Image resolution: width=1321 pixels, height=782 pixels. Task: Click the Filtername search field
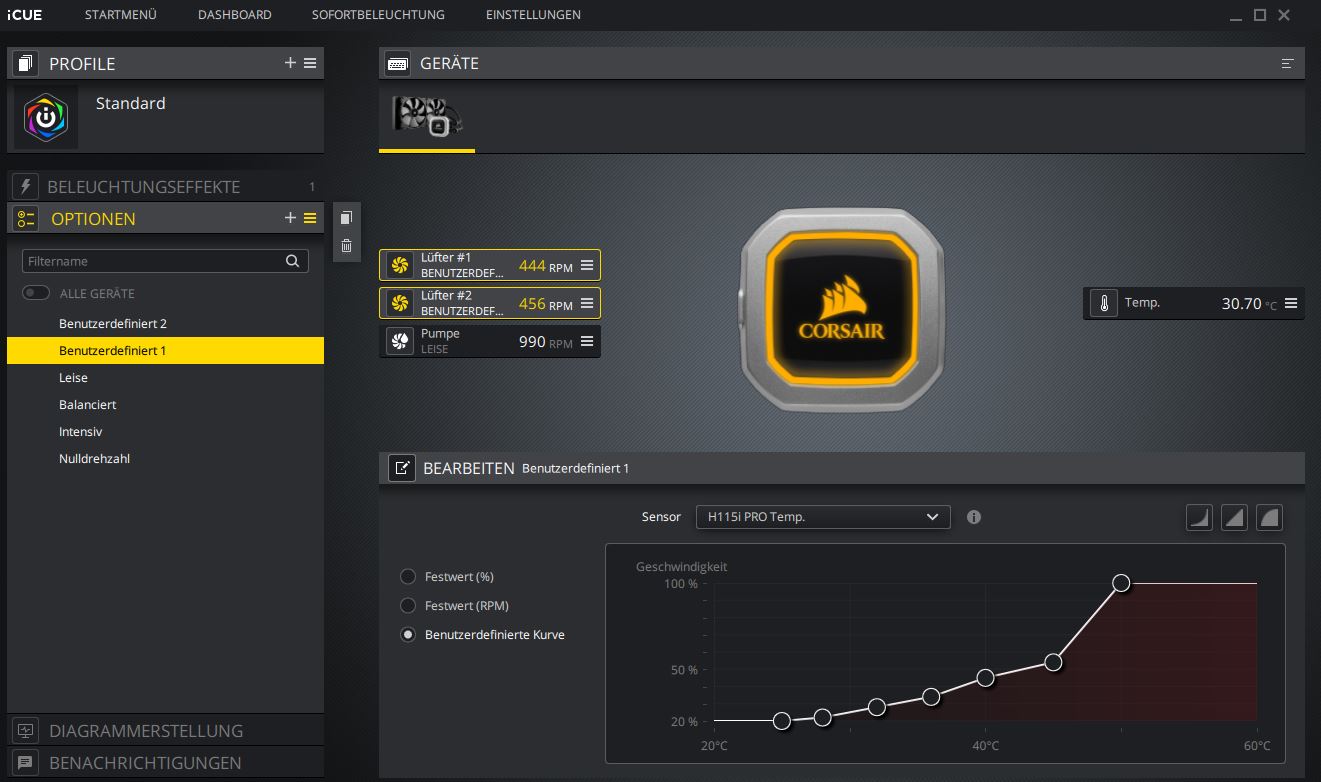click(x=165, y=261)
